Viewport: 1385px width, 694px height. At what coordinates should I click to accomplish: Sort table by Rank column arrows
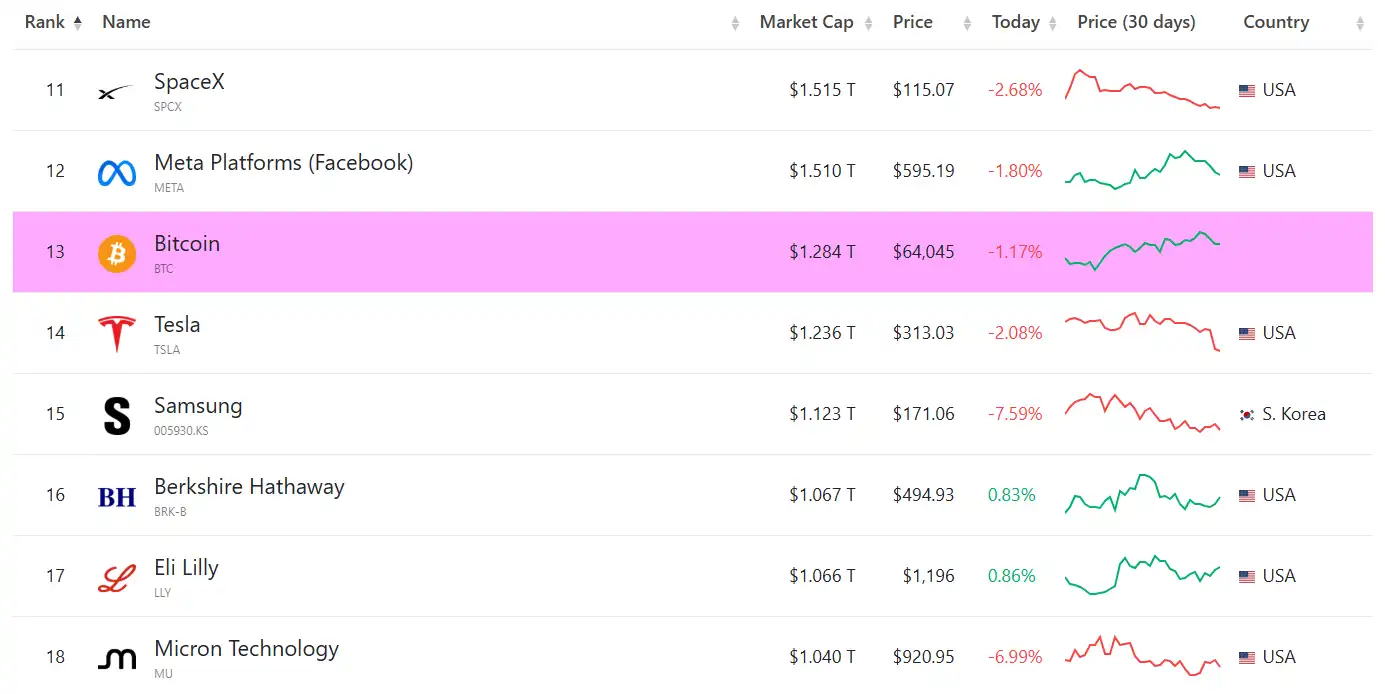tap(78, 23)
